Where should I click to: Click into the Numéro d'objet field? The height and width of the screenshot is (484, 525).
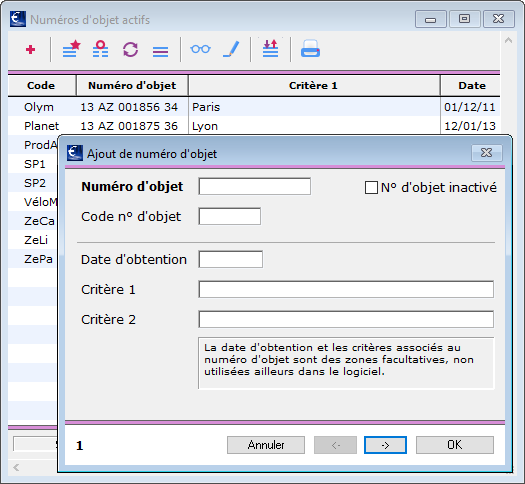click(x=255, y=186)
